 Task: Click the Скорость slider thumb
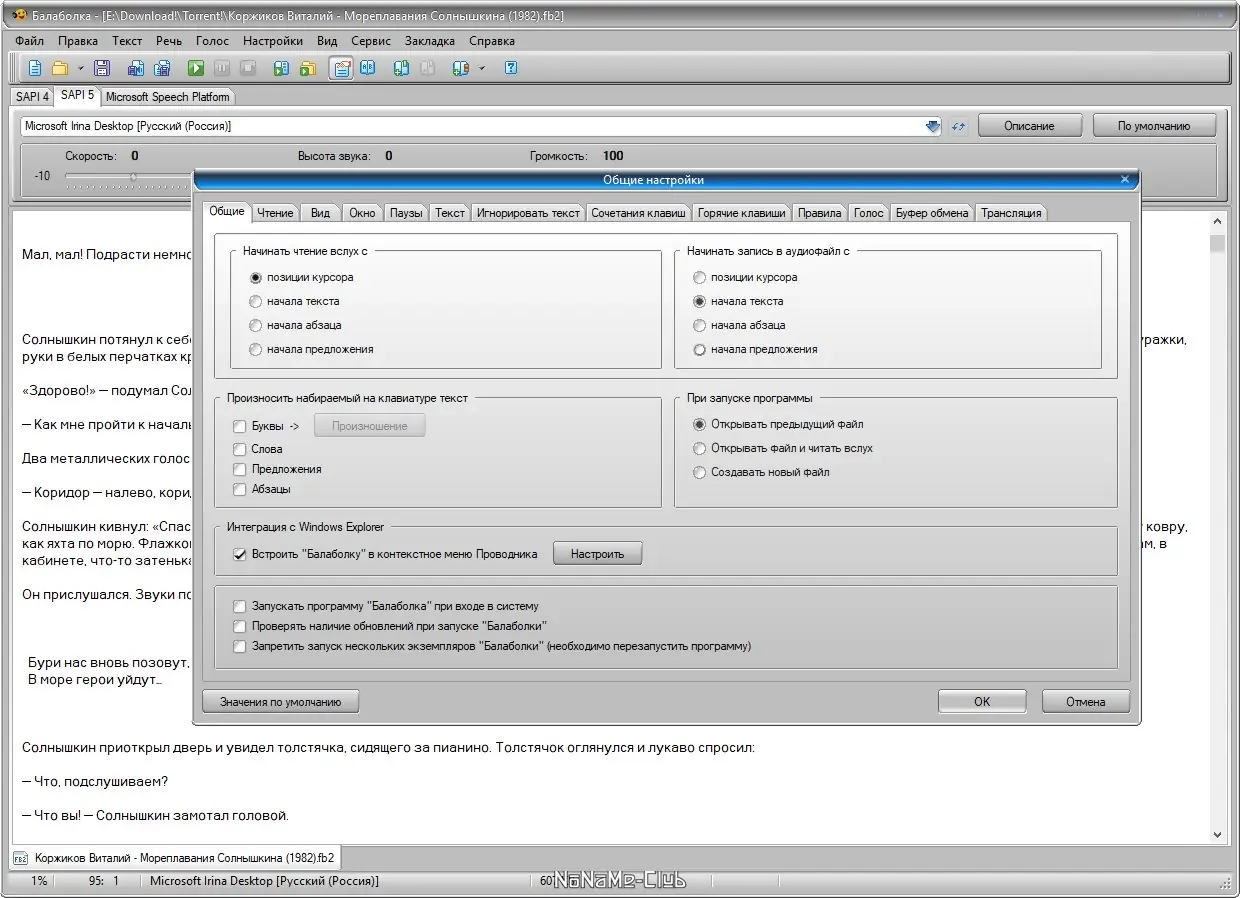point(133,177)
